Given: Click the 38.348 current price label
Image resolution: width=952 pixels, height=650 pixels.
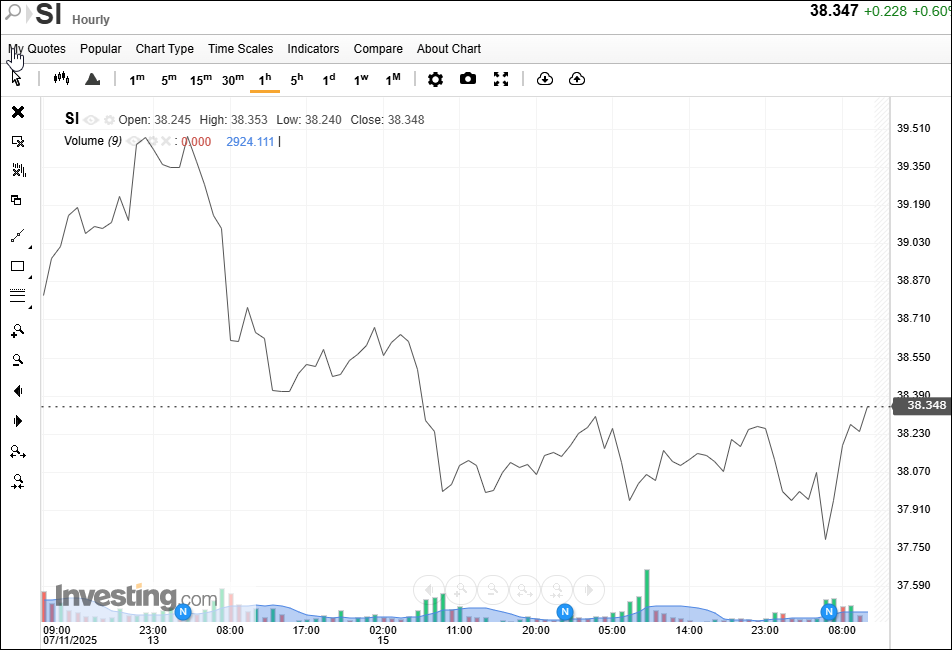Looking at the screenshot, I should [922, 405].
